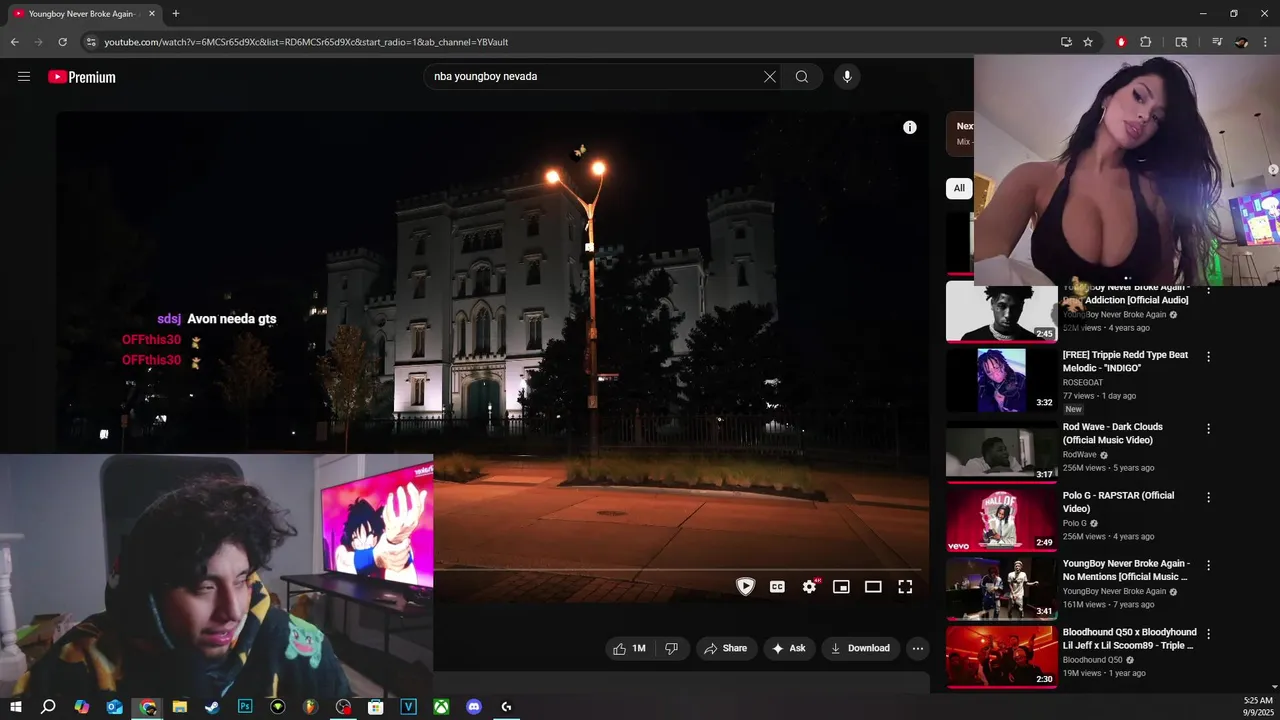
Task: Play the Drug Addiction Official Audio thumbnail
Action: coord(1001,312)
